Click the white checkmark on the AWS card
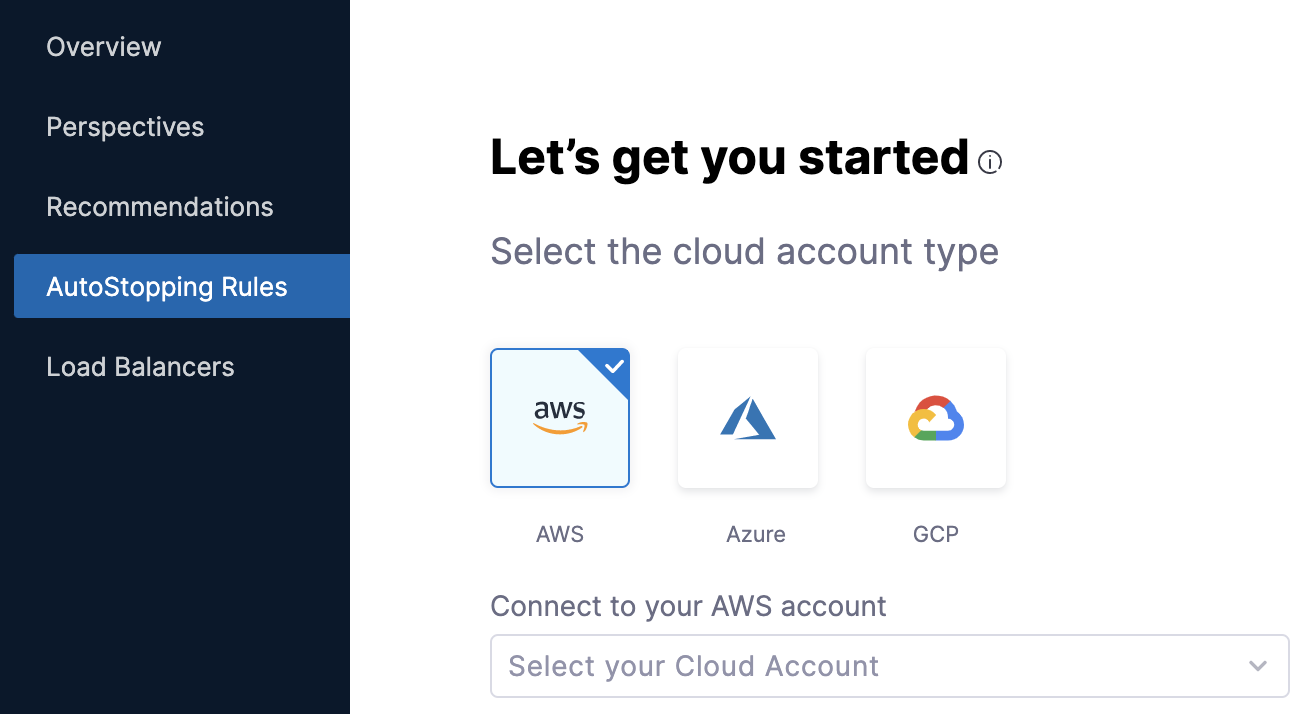The image size is (1304, 714). point(615,366)
